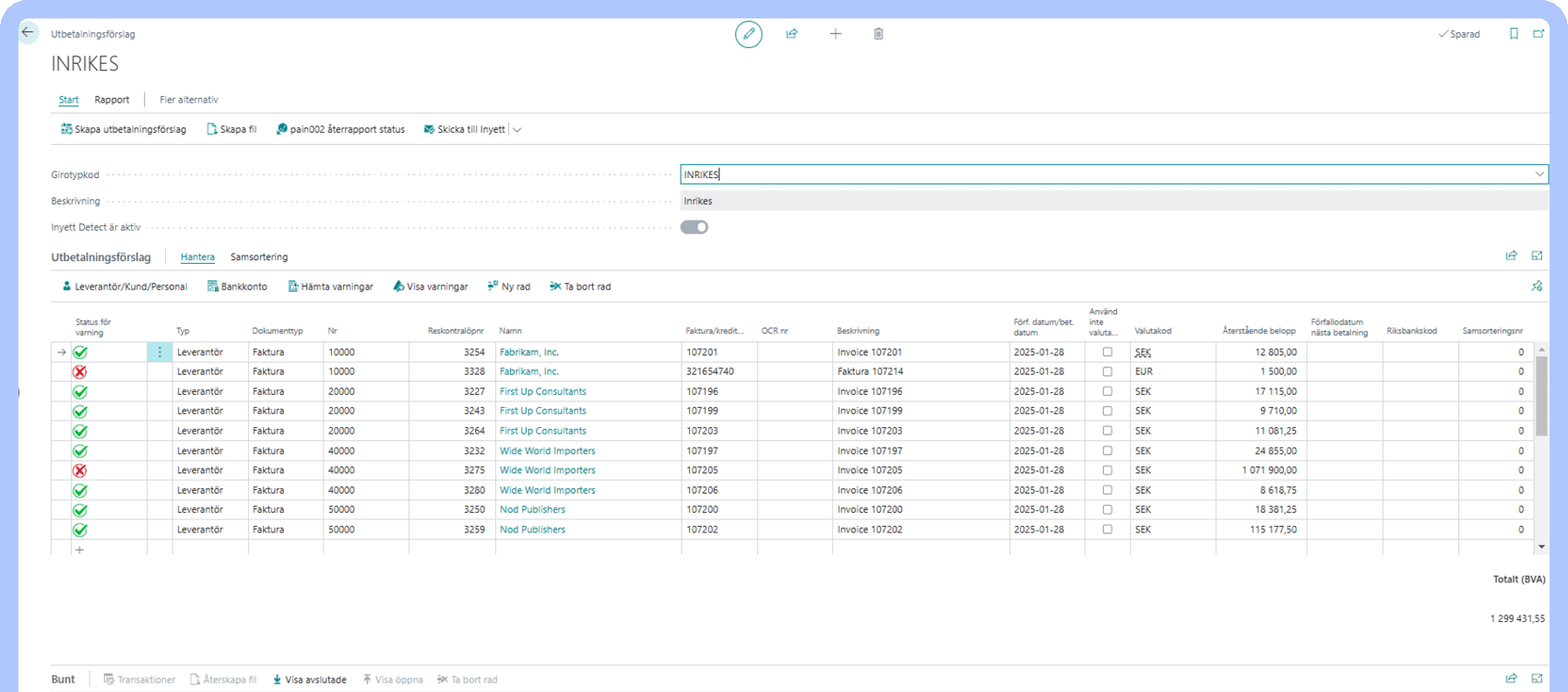Click Bankkonto action
Image resolution: width=1568 pixels, height=692 pixels.
tap(237, 287)
